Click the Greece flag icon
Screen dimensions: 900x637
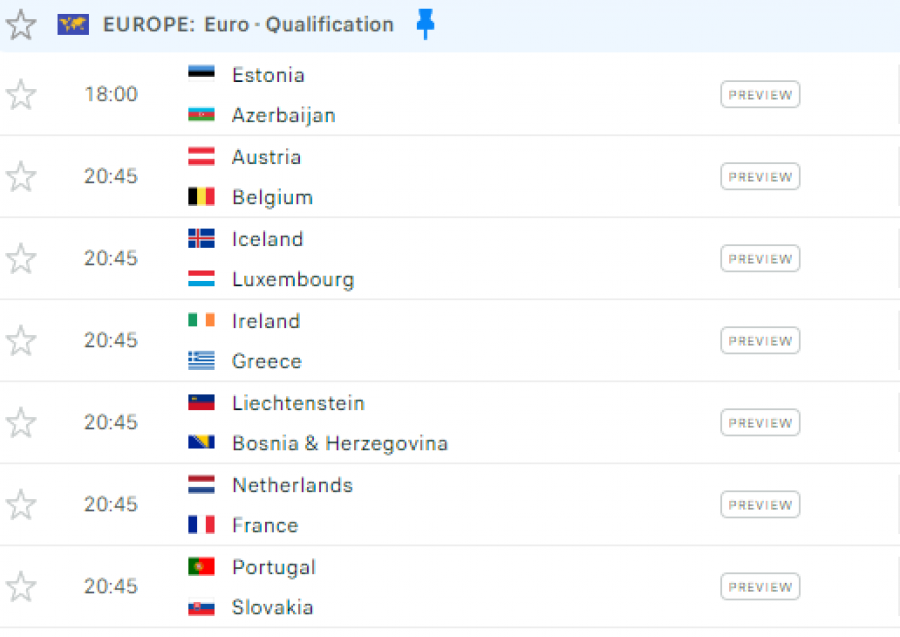(x=201, y=360)
